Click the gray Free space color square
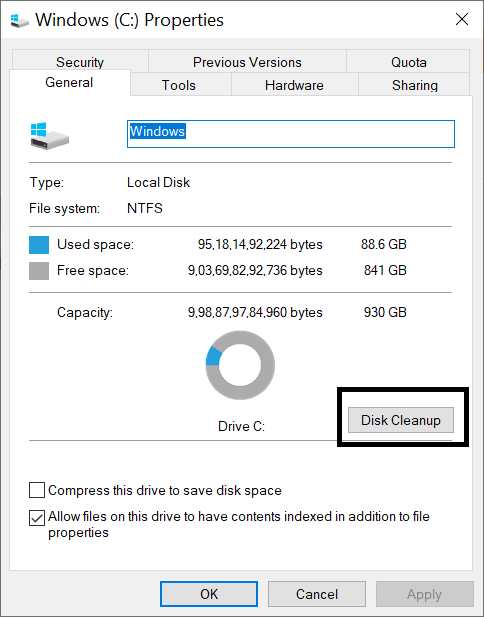Viewport: 484px width, 617px height. pos(39,271)
